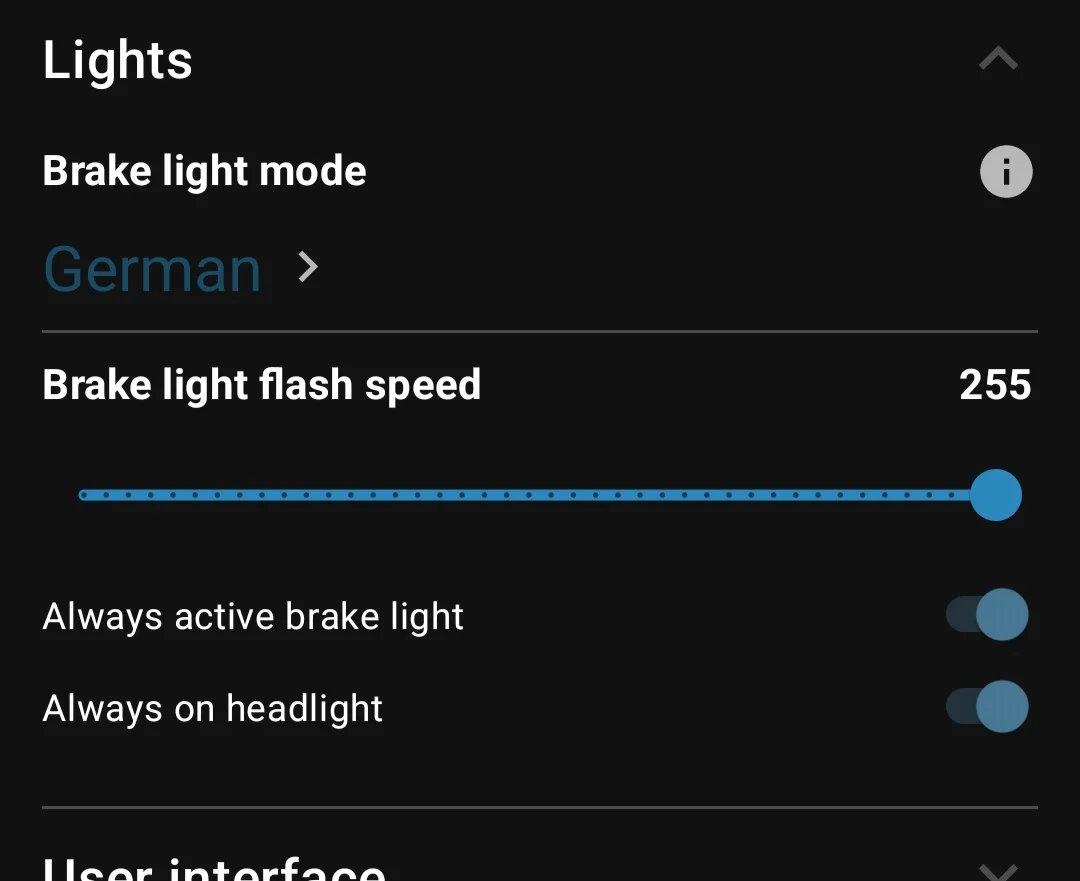The height and width of the screenshot is (881, 1080).
Task: Open the User interface section header
Action: click(214, 868)
